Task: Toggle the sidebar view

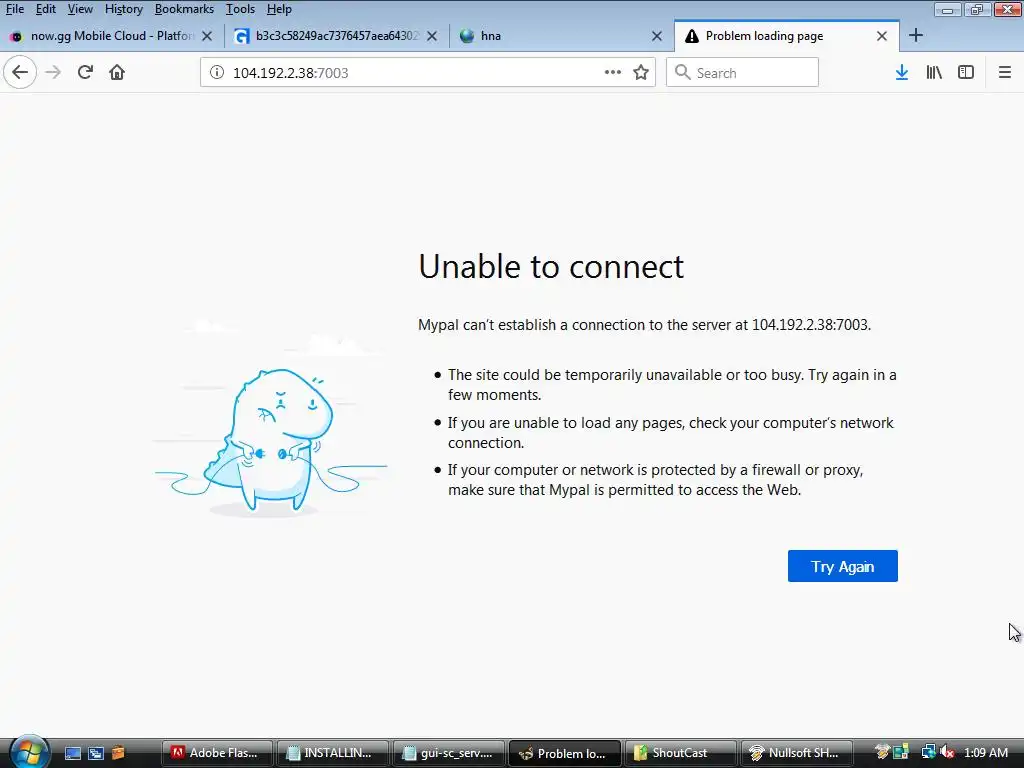Action: click(x=966, y=72)
